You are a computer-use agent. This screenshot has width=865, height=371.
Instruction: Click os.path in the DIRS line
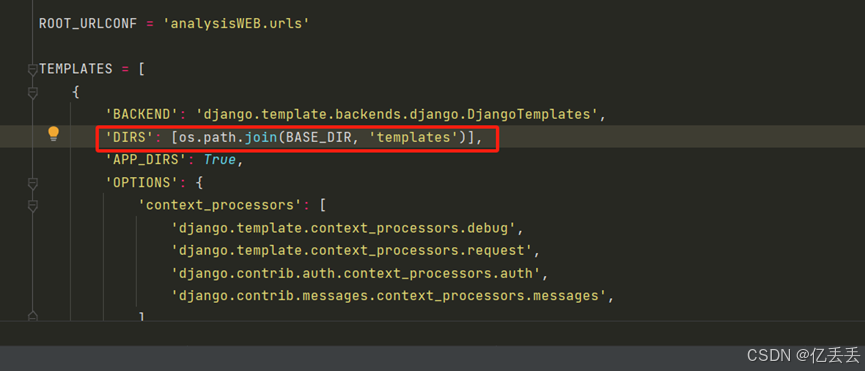pyautogui.click(x=207, y=138)
